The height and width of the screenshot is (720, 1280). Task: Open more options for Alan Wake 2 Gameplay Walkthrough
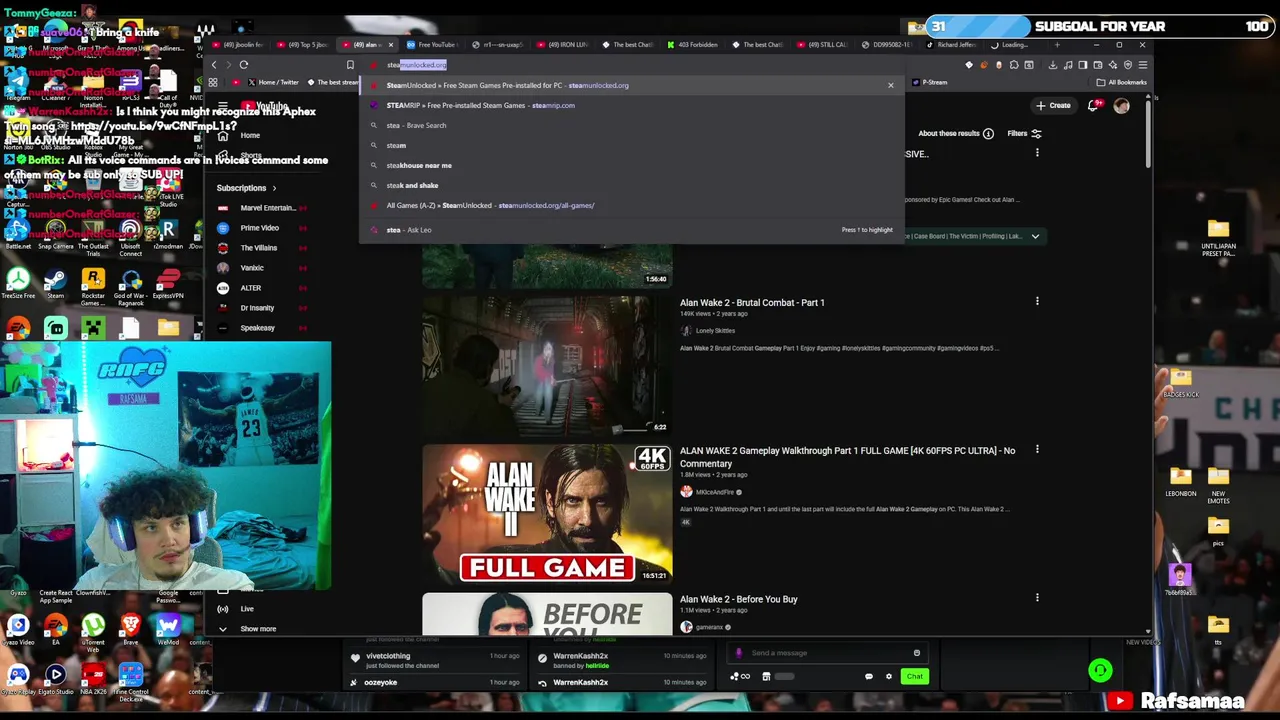(x=1037, y=450)
